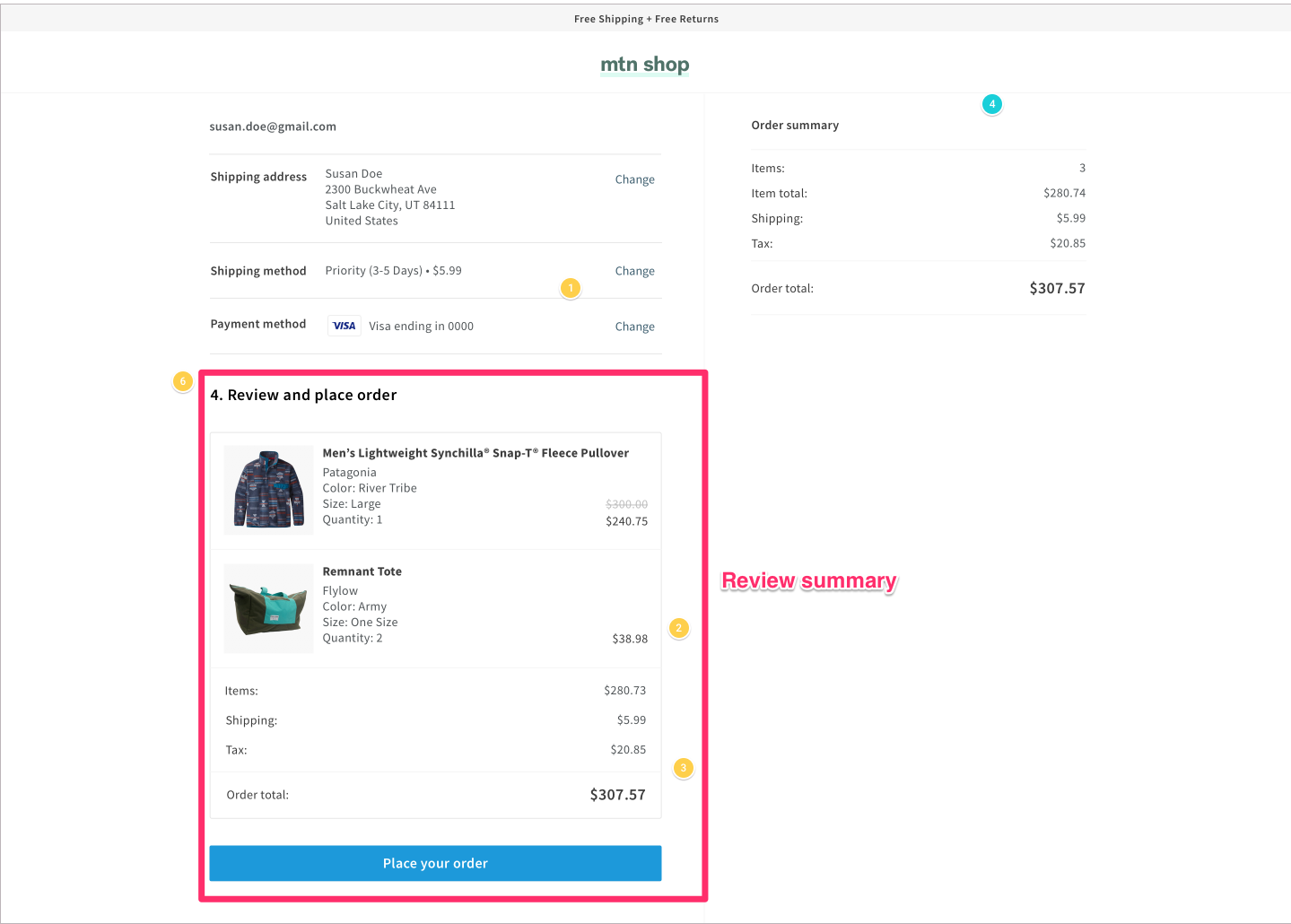Click the 4. Review and place order heading
The image size is (1291, 924).
point(303,395)
